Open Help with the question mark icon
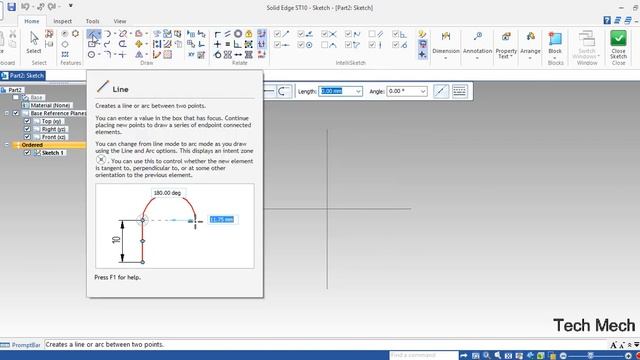 (x=607, y=20)
